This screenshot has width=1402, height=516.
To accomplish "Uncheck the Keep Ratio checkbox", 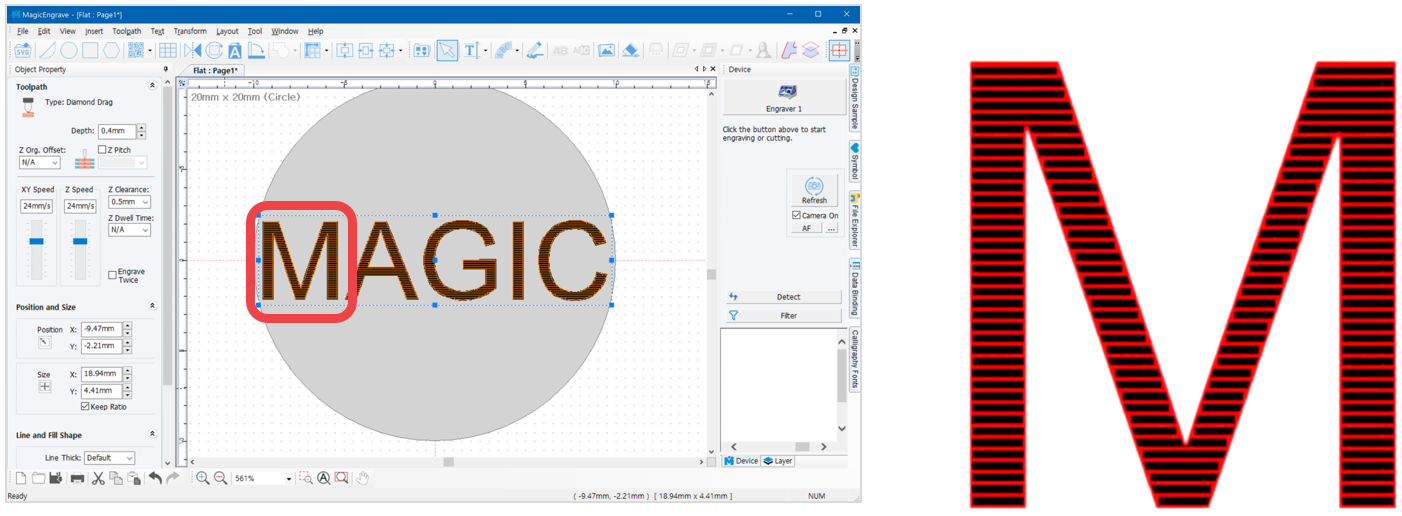I will tap(84, 406).
